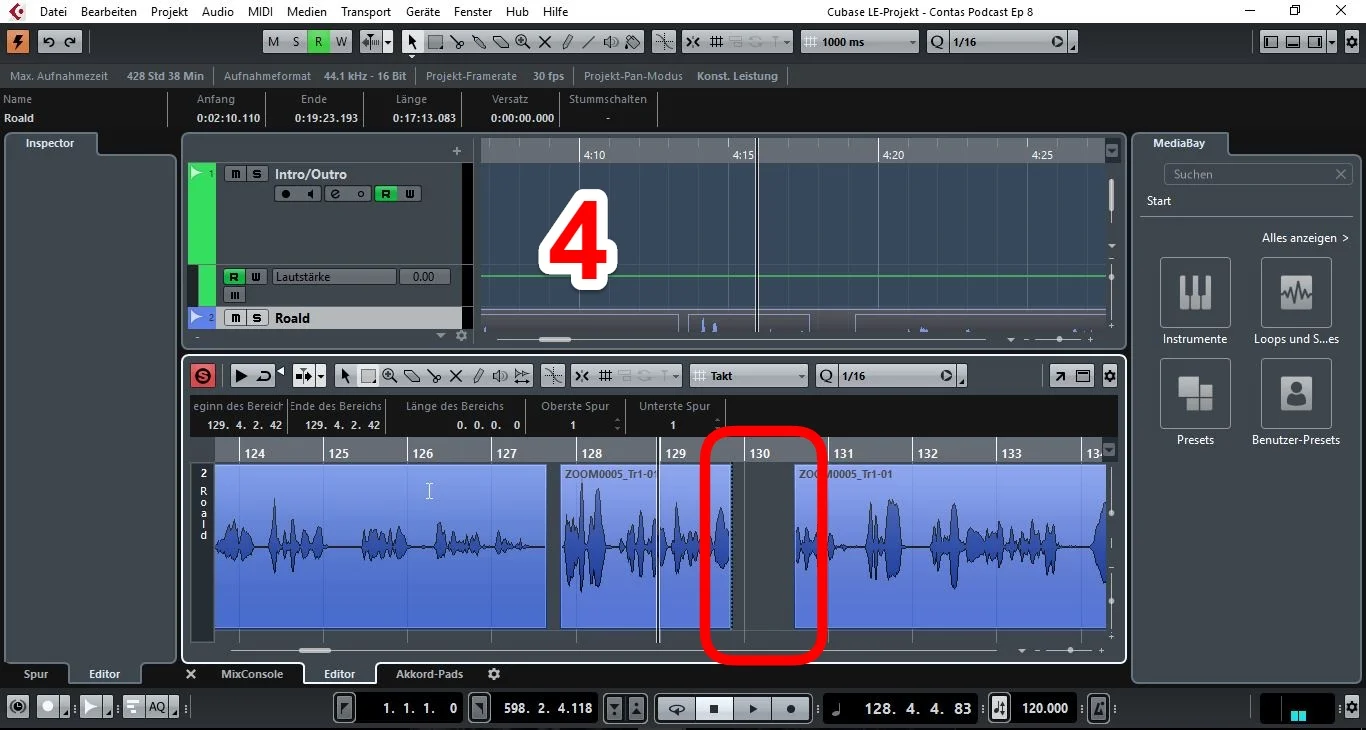Open the Bearbeiten menu
Viewport: 1366px width, 730px height.
coord(109,12)
